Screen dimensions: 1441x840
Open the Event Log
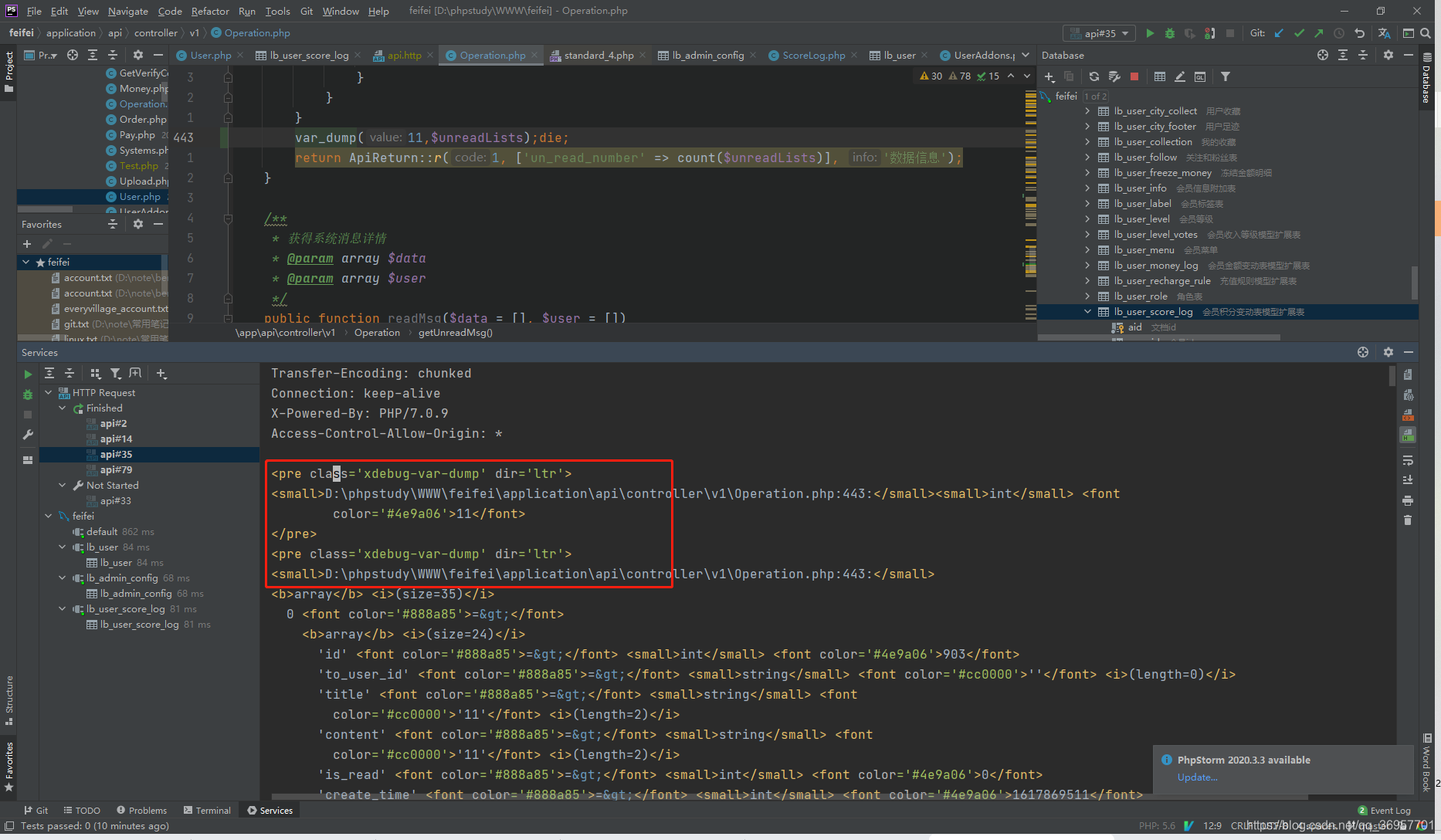click(x=1385, y=810)
